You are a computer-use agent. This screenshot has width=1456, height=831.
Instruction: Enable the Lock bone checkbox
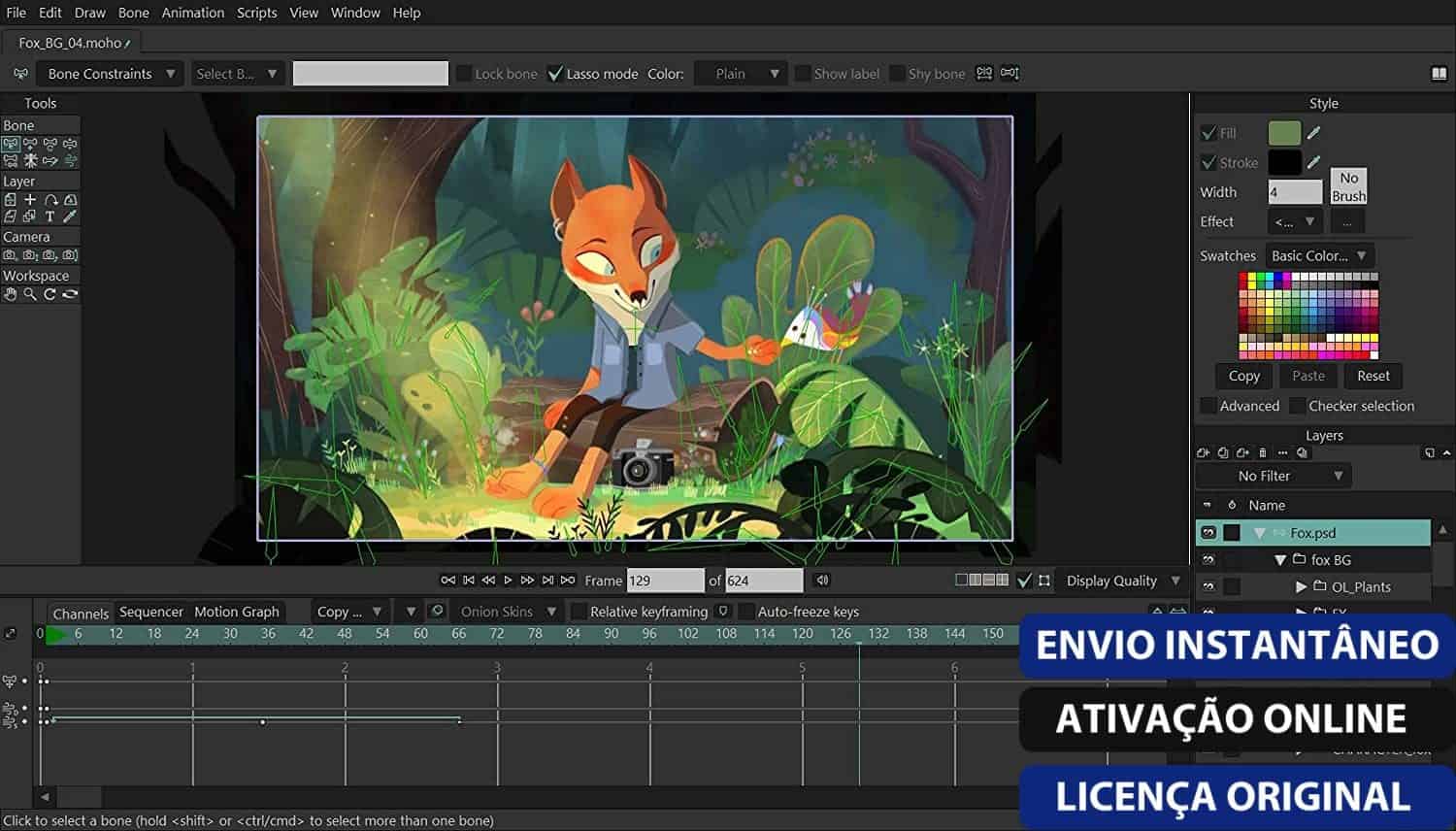click(464, 74)
